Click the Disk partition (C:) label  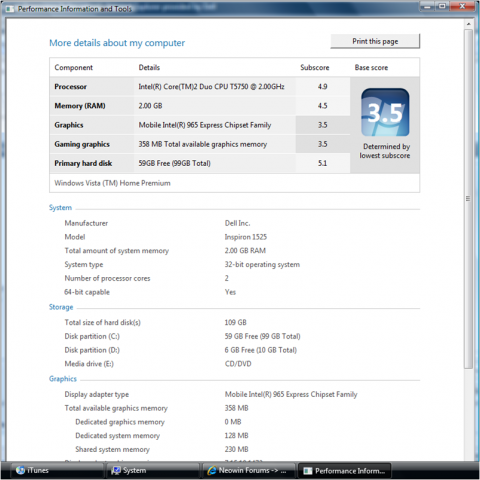[92, 336]
